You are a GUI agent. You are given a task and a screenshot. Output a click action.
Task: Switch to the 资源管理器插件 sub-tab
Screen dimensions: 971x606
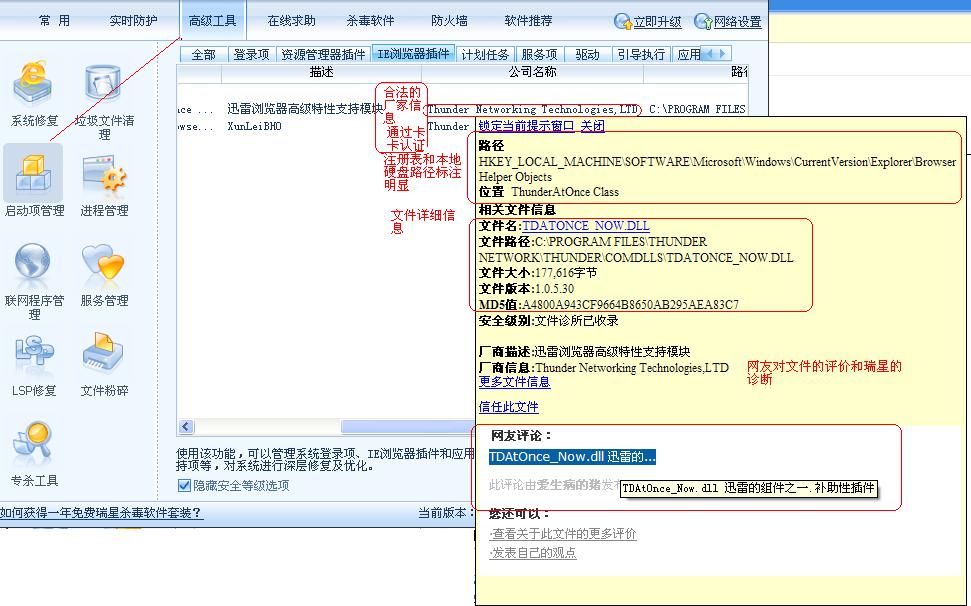click(323, 54)
